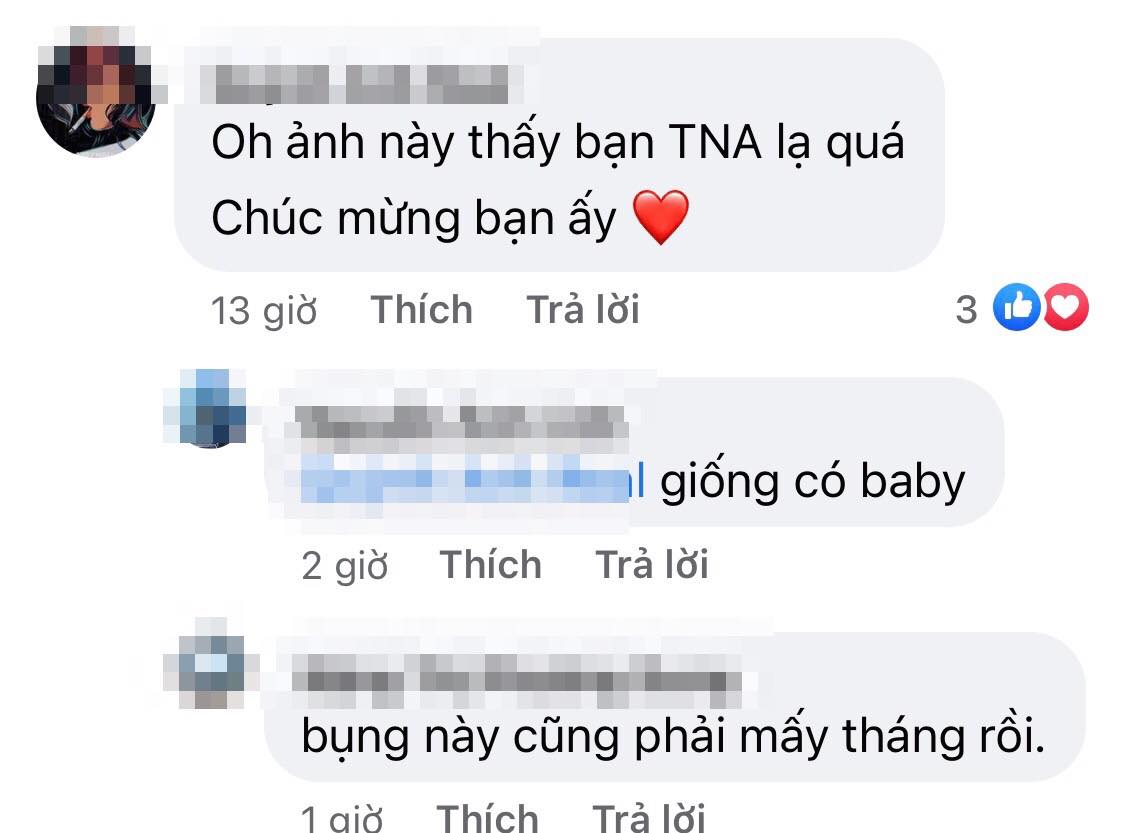Click blurred author name above 'giống có baby'

pos(459,420)
